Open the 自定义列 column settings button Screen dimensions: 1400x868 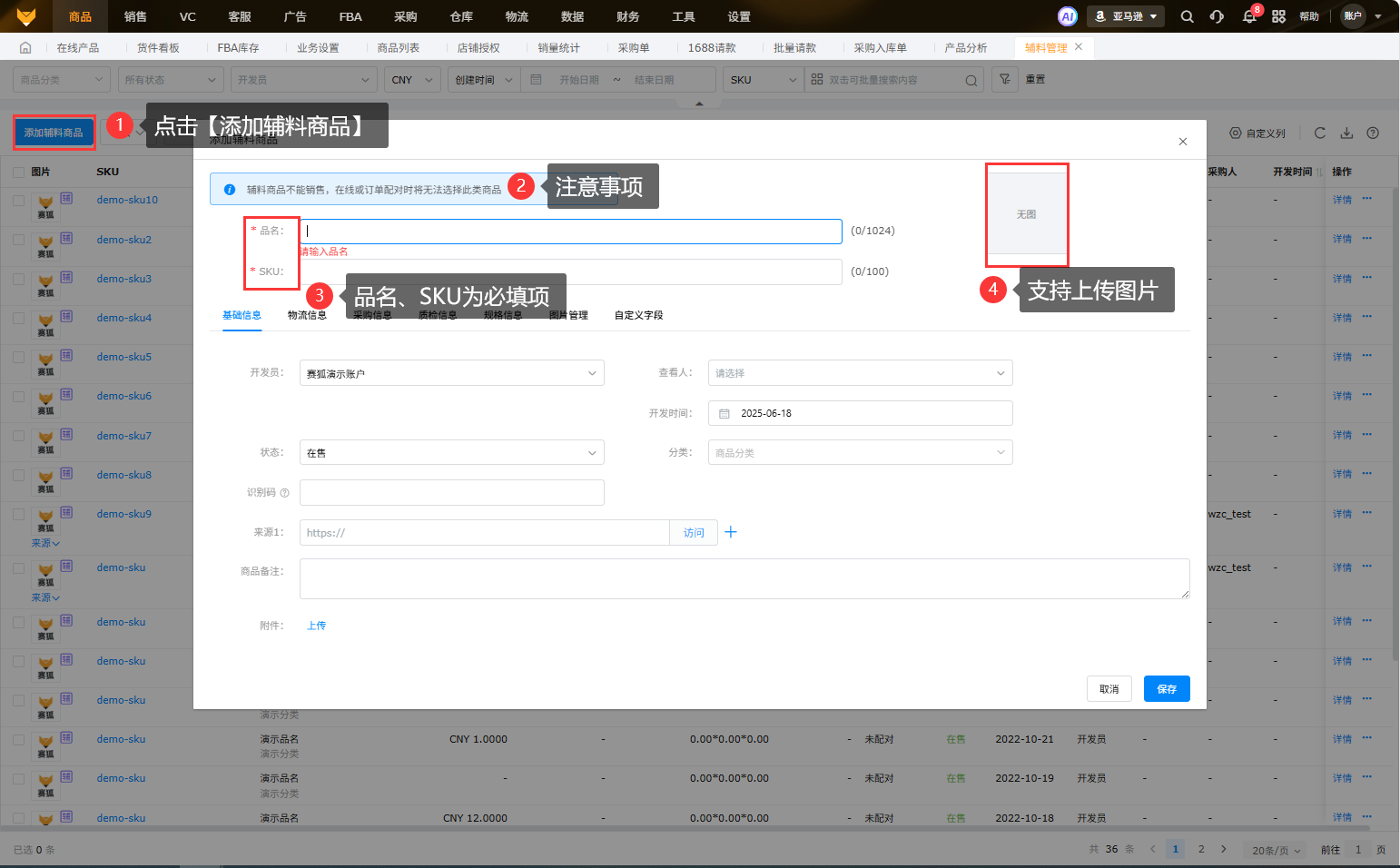tap(1257, 133)
